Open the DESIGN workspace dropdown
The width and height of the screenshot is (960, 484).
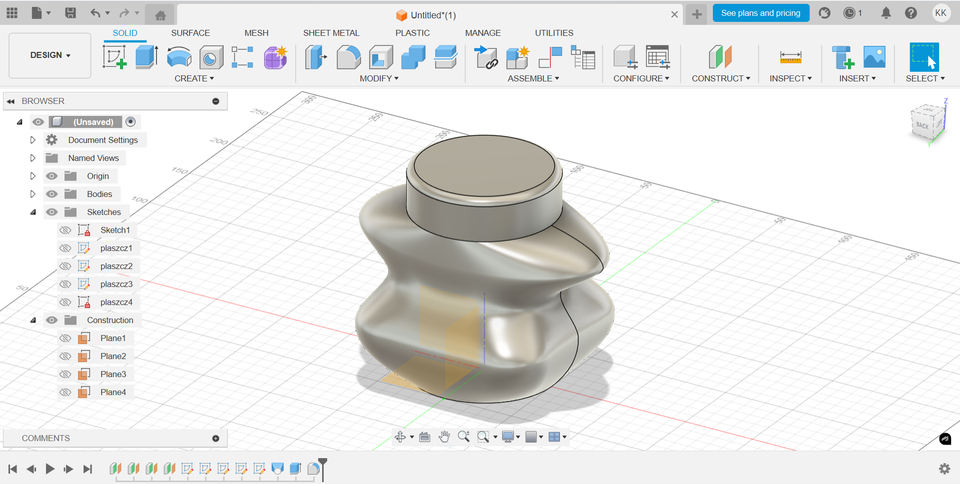[x=50, y=56]
